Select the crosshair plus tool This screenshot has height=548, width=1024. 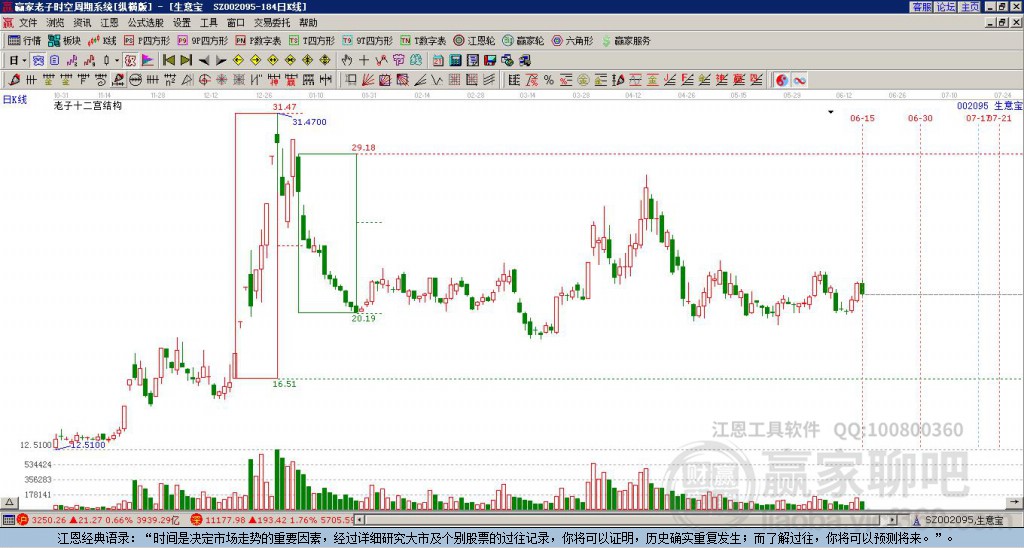(364, 61)
